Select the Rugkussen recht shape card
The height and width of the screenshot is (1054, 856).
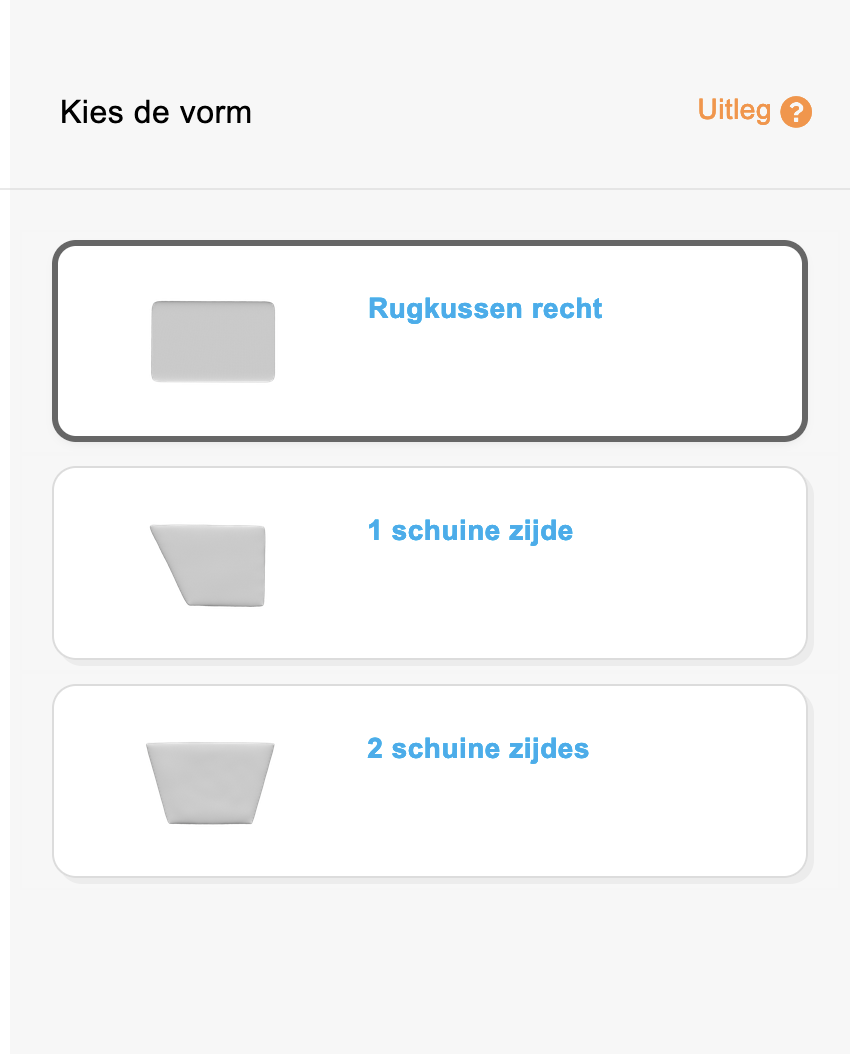pyautogui.click(x=430, y=341)
